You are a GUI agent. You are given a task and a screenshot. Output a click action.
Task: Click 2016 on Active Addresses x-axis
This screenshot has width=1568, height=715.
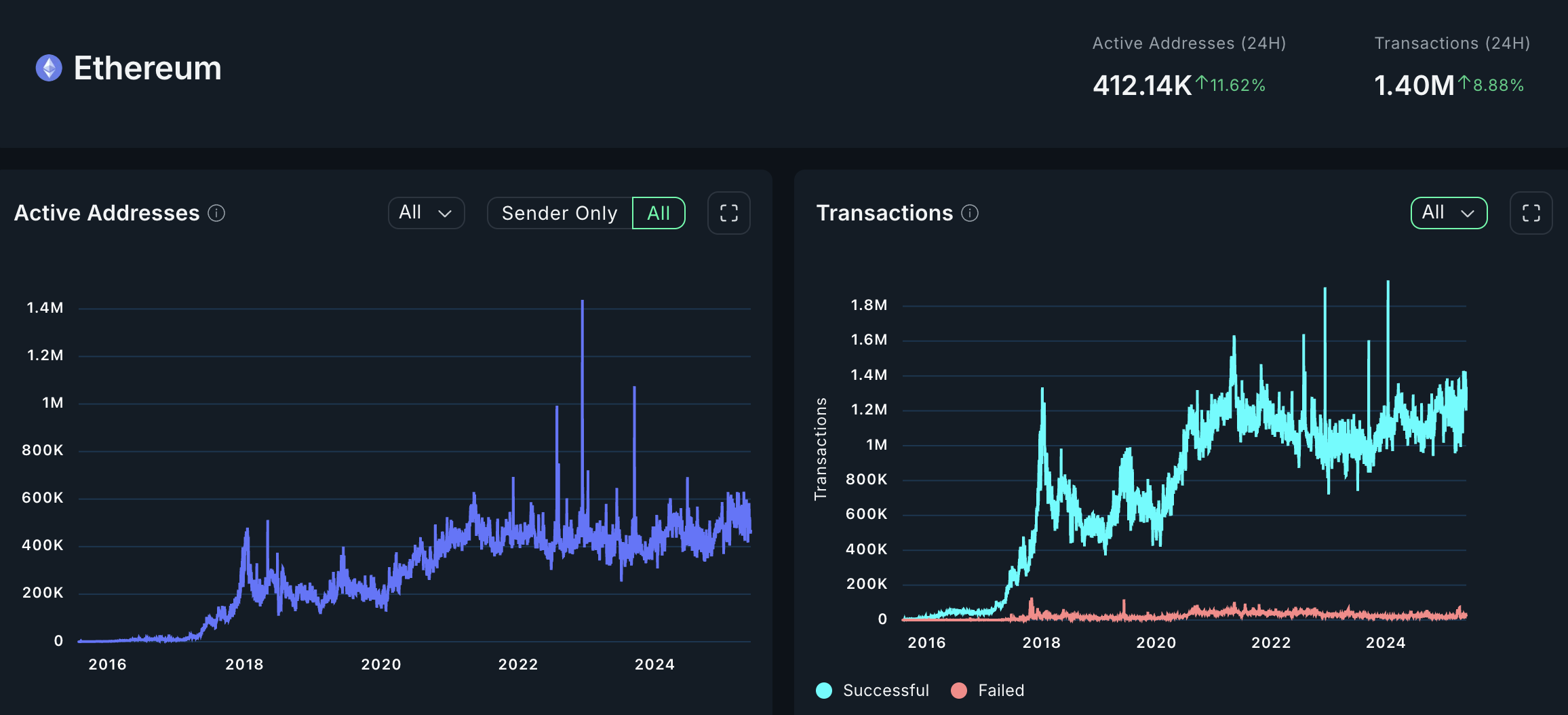107,665
